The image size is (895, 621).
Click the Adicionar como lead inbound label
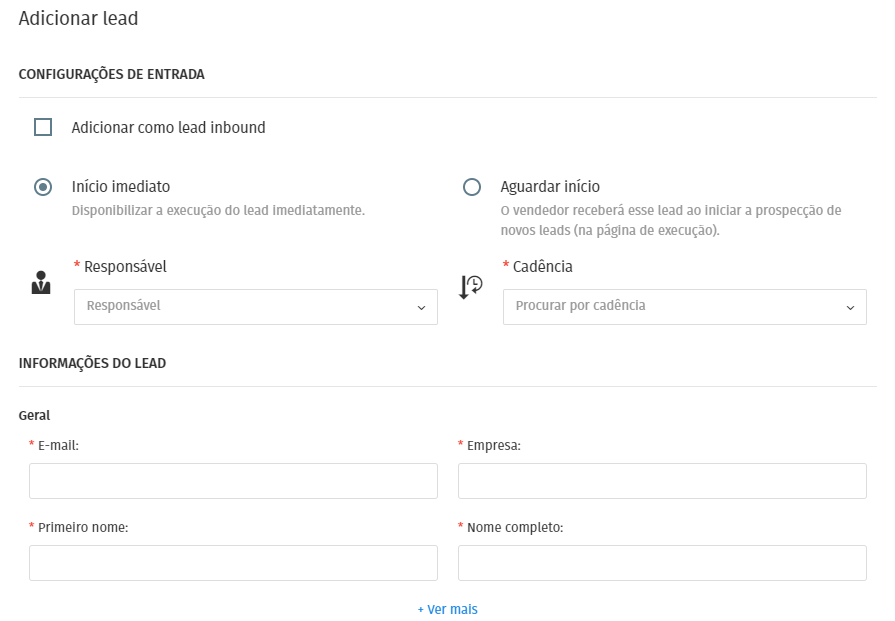(x=168, y=127)
